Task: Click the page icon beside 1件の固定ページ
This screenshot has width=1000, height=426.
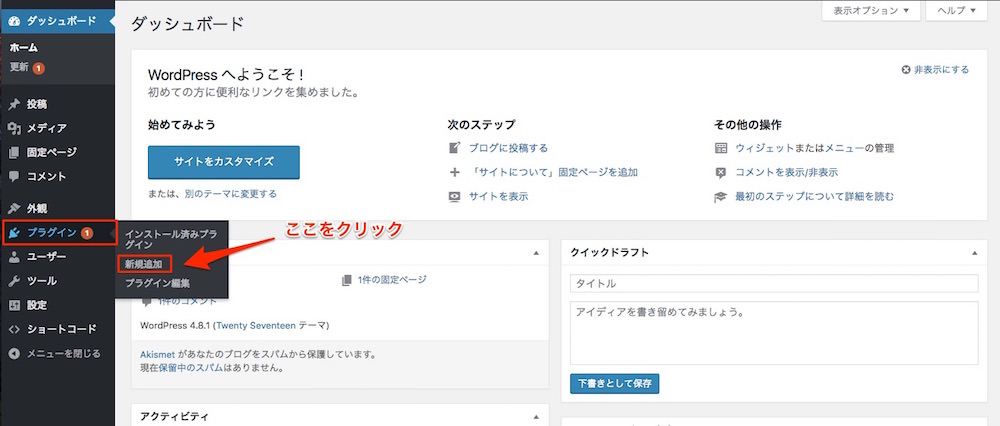Action: point(347,279)
